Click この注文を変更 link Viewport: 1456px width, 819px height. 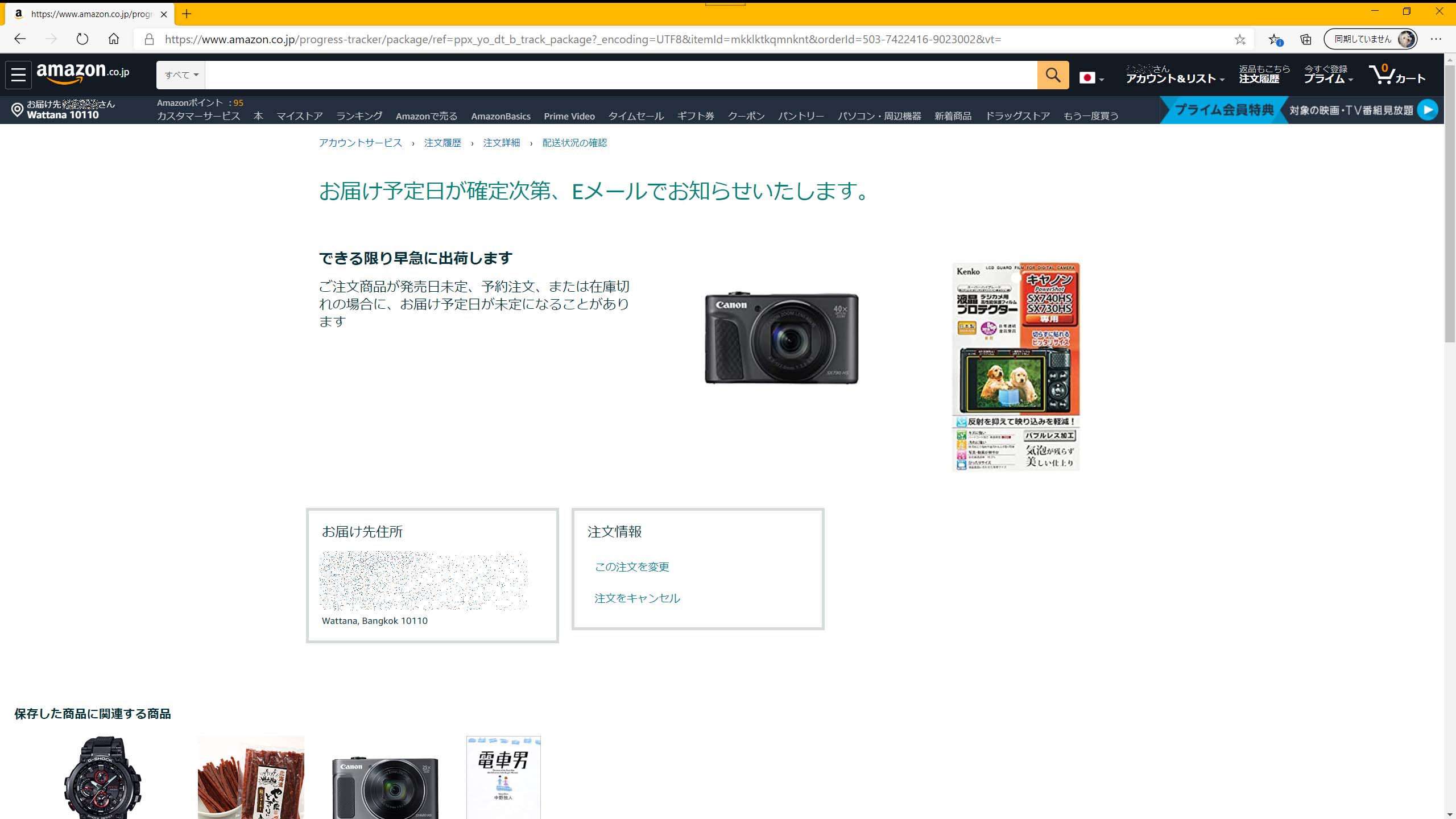coord(632,567)
